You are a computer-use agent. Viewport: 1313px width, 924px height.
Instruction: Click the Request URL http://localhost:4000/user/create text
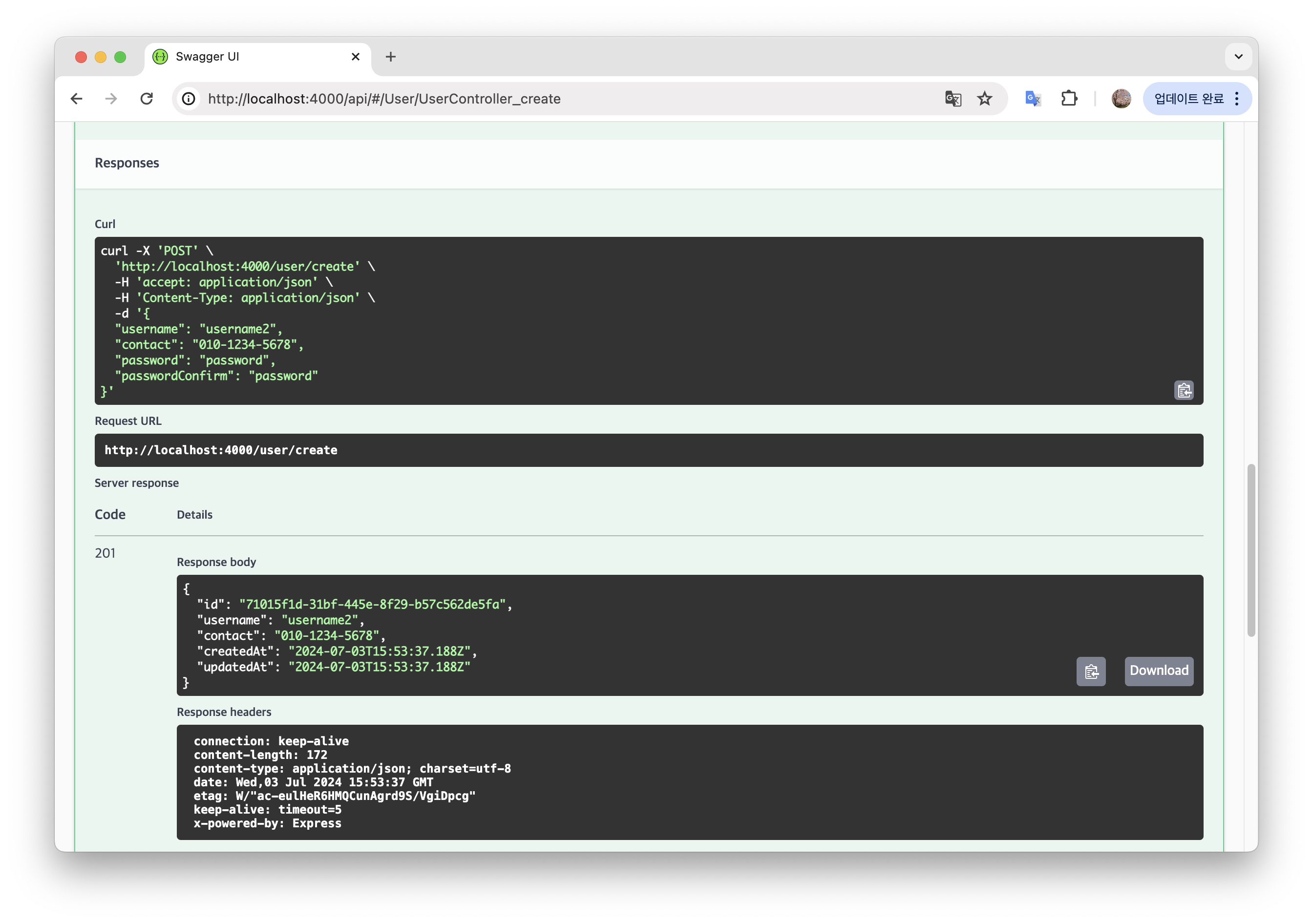(x=221, y=451)
